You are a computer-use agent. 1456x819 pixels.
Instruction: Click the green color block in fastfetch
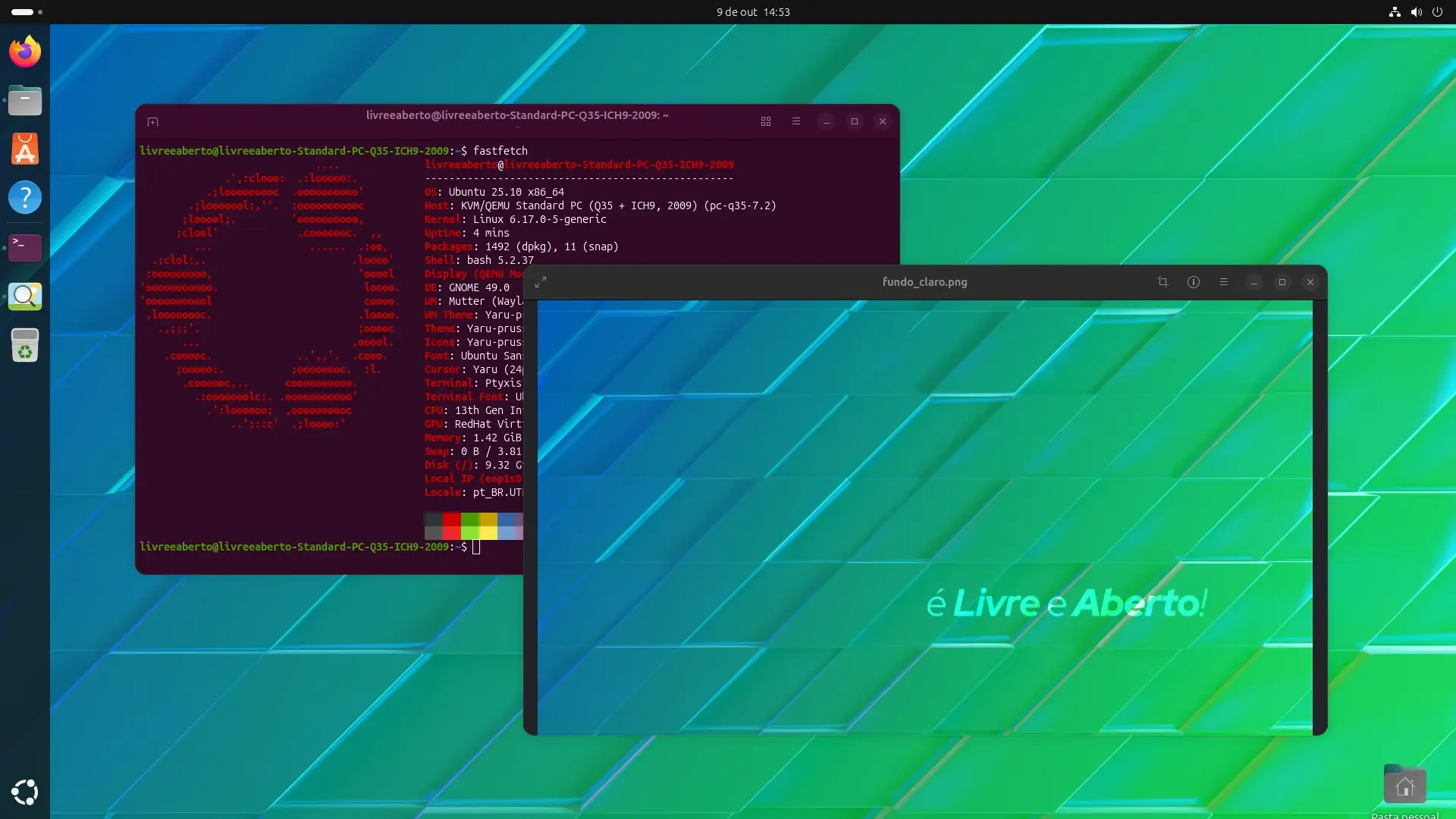tap(470, 526)
